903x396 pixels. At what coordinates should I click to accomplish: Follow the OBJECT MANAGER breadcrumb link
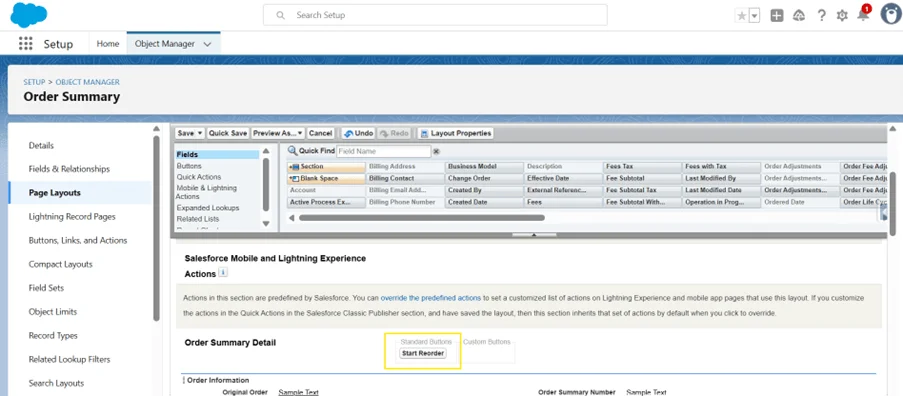(x=88, y=82)
